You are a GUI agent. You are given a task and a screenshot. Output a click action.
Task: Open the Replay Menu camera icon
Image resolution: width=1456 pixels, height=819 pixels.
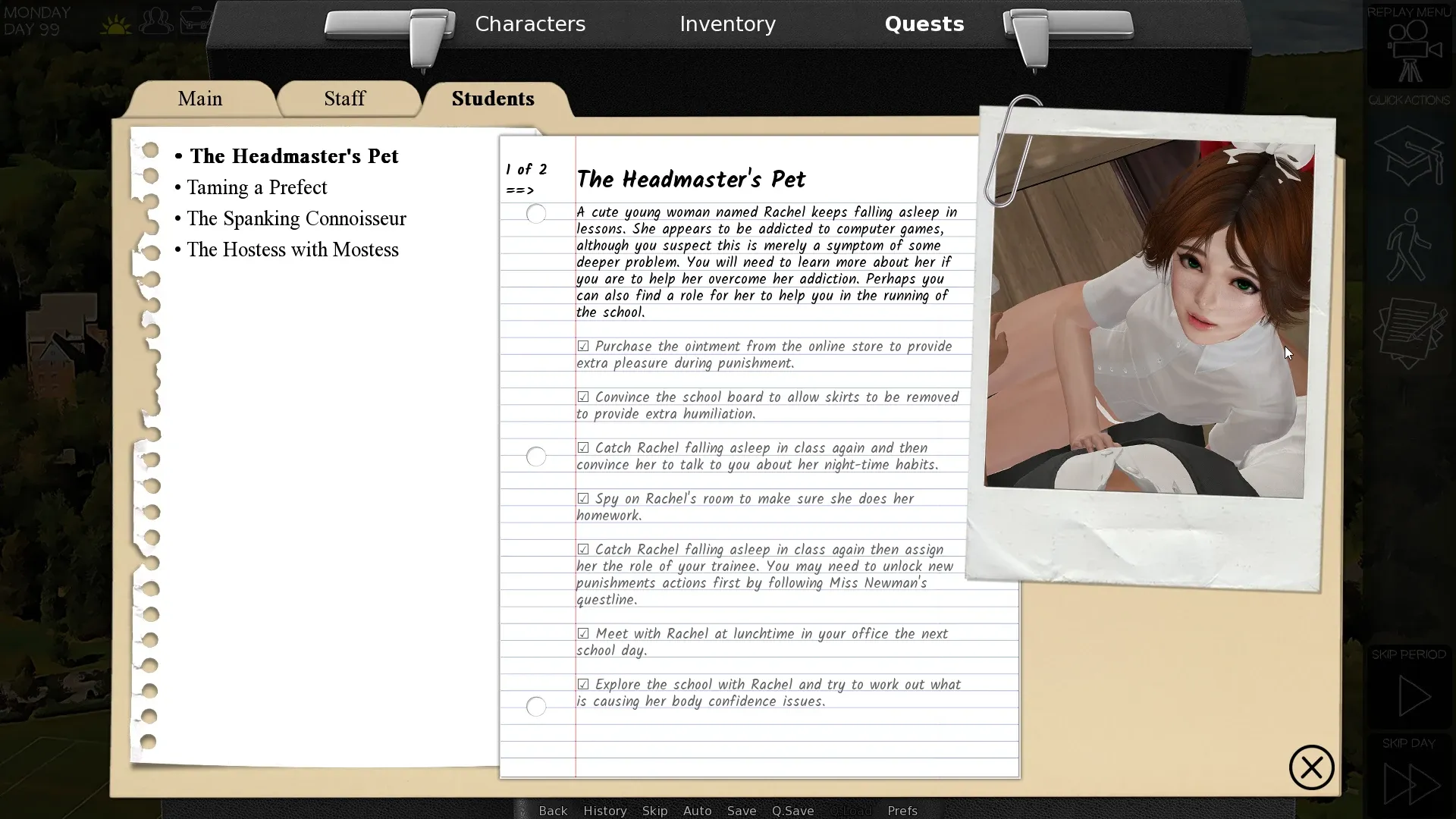pos(1410,50)
